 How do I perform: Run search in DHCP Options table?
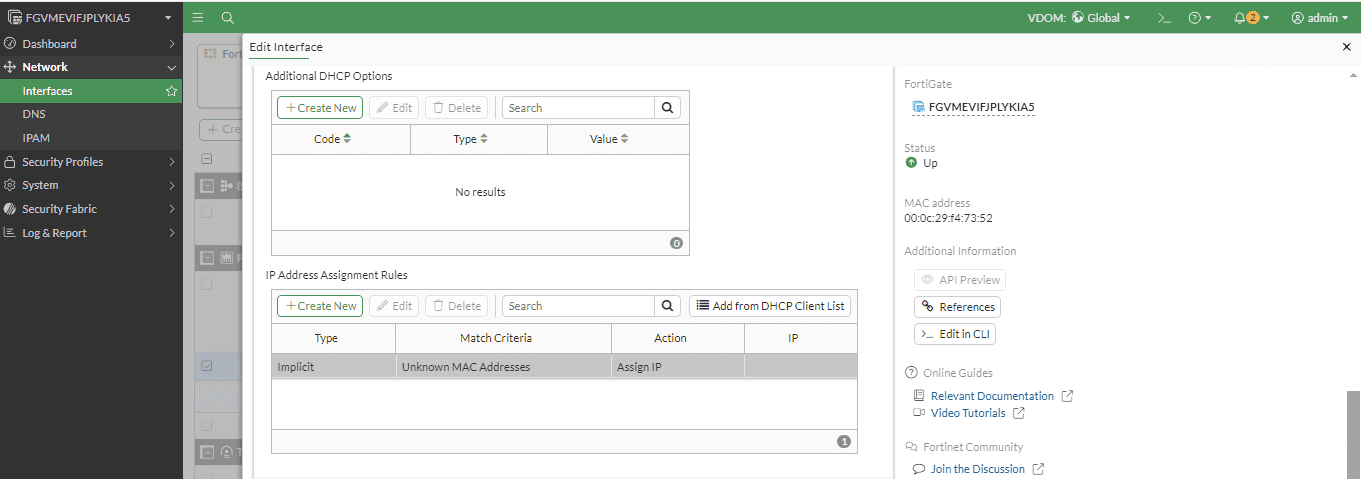[x=668, y=108]
